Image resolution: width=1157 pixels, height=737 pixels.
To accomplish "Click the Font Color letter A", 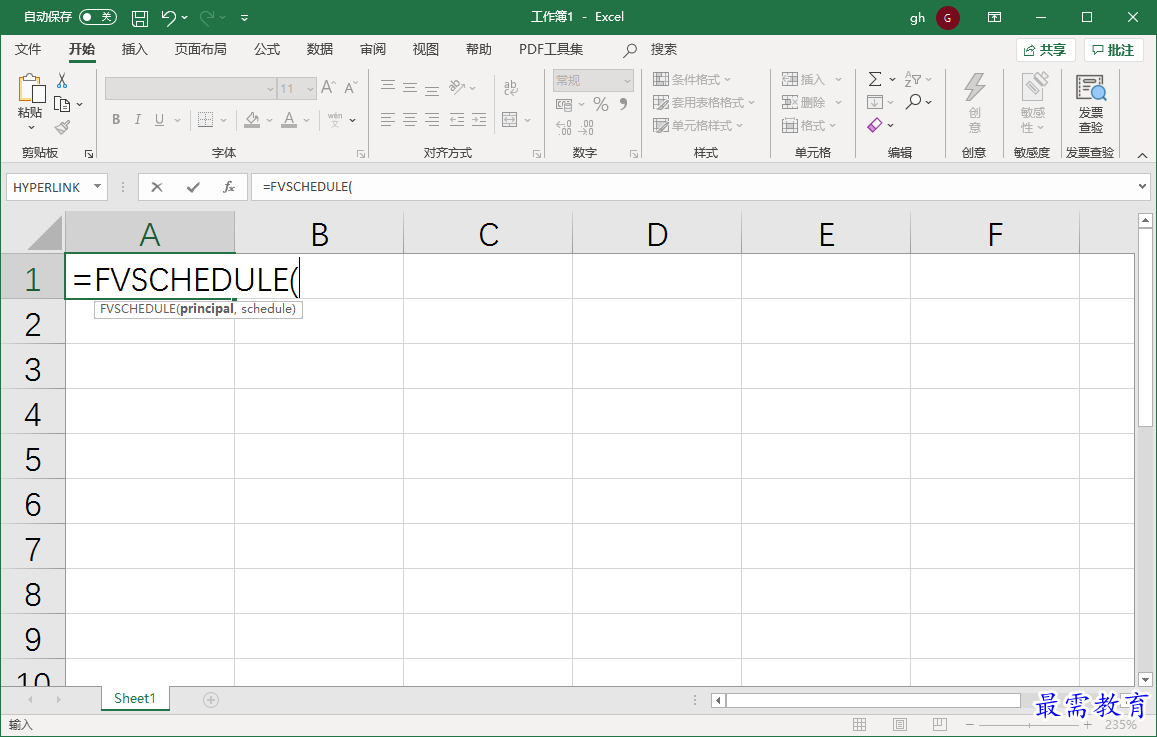I will coord(289,120).
